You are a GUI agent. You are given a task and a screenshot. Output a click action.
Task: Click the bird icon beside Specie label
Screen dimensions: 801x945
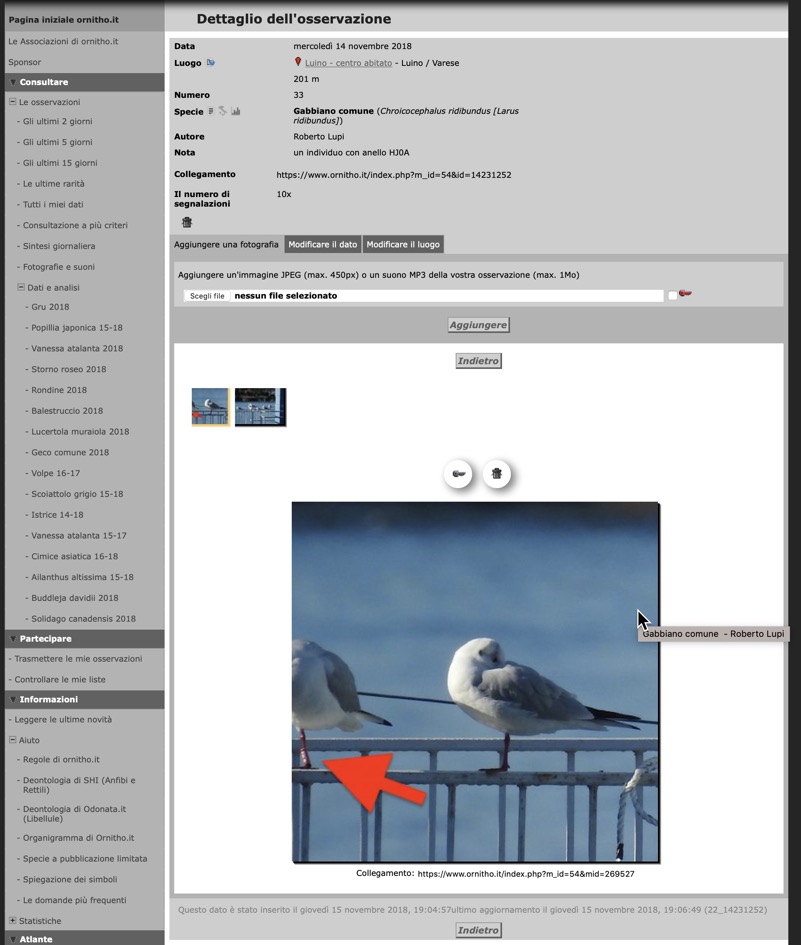(x=223, y=111)
